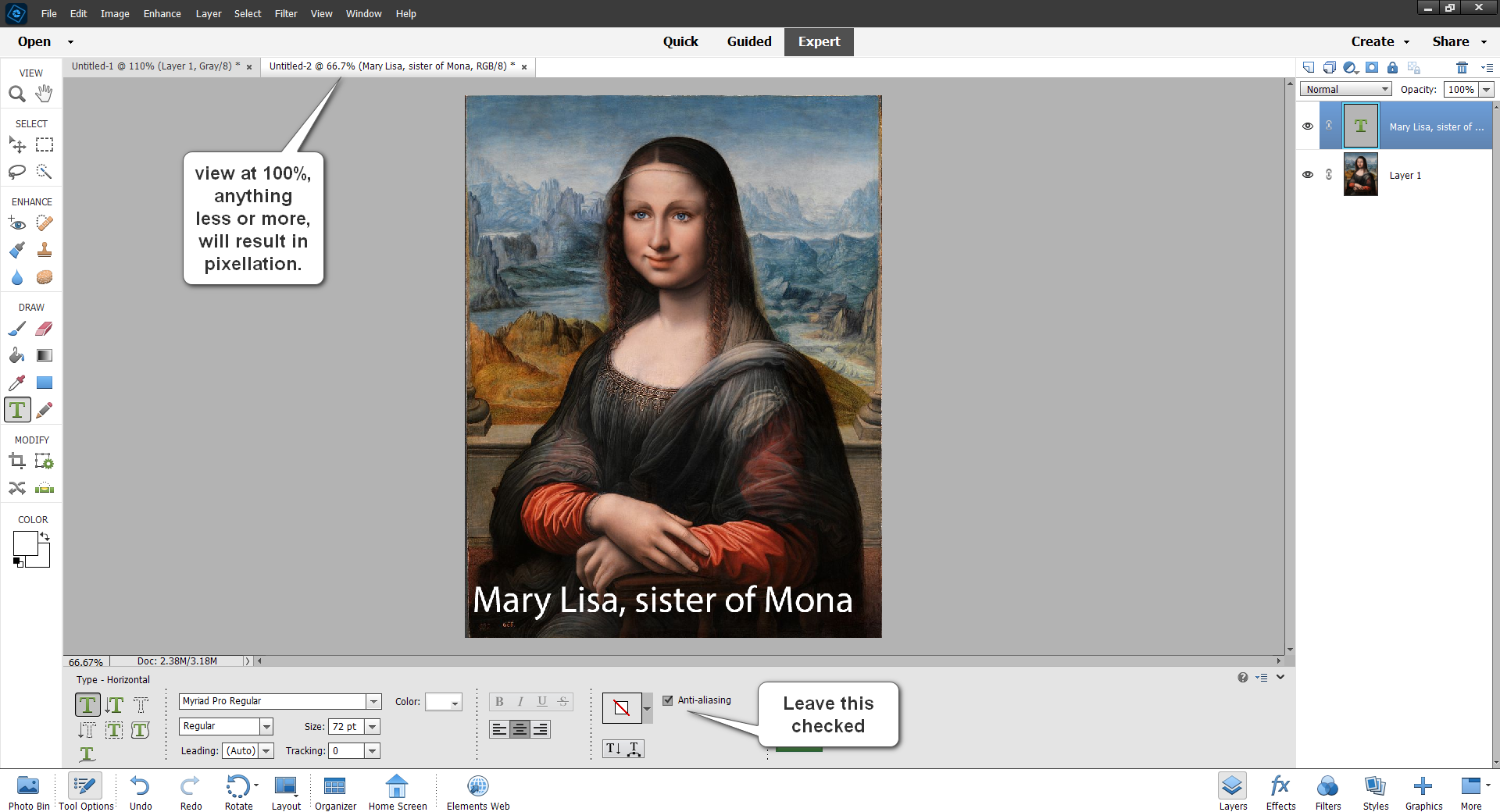Select the Blur tool
The width and height of the screenshot is (1500, 812).
point(17,277)
